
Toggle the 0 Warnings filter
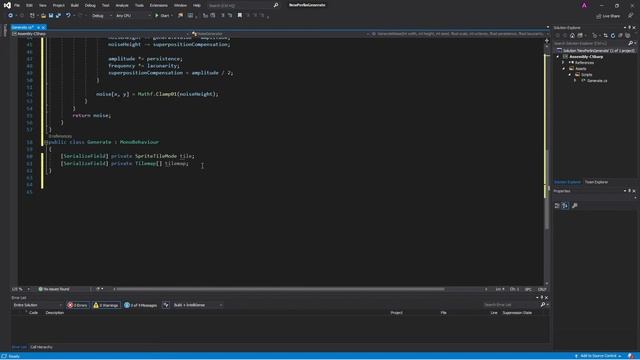[106, 305]
